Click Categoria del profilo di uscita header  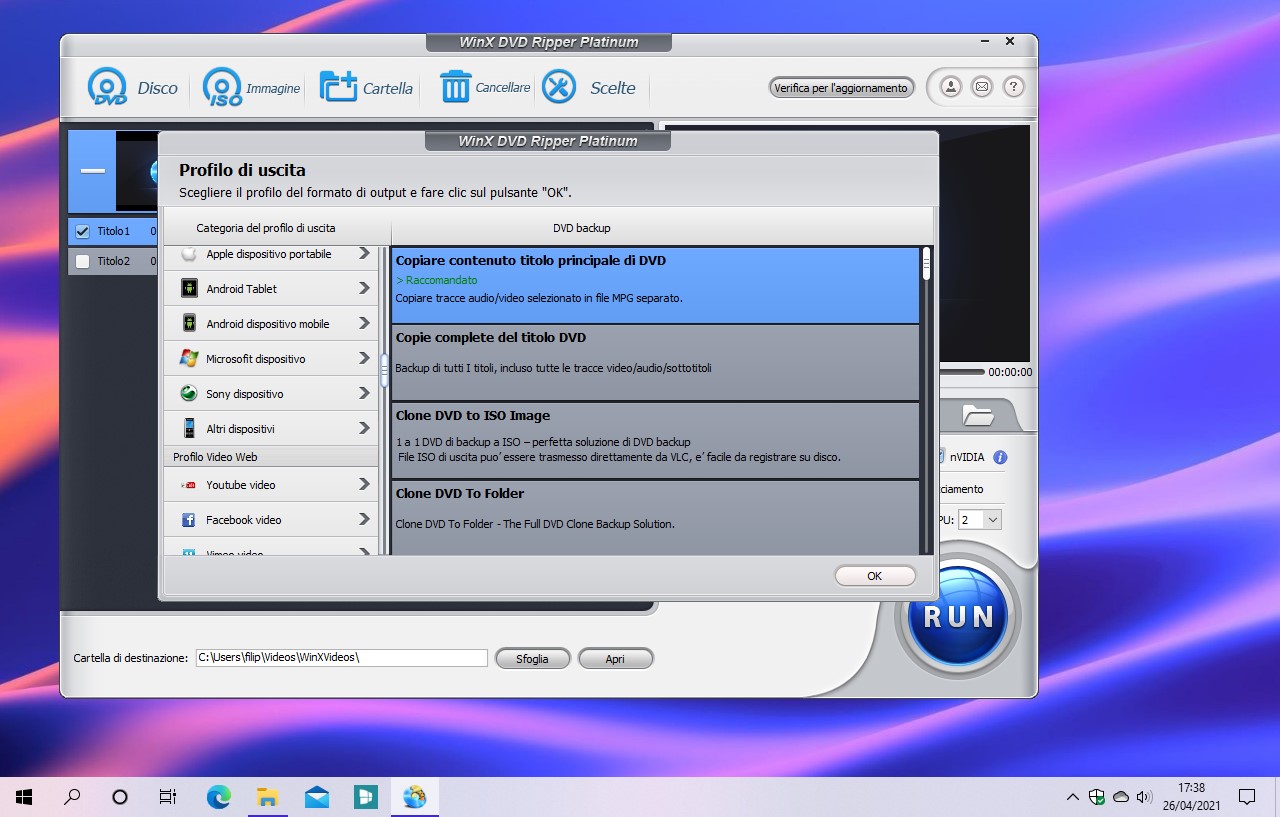(x=266, y=228)
